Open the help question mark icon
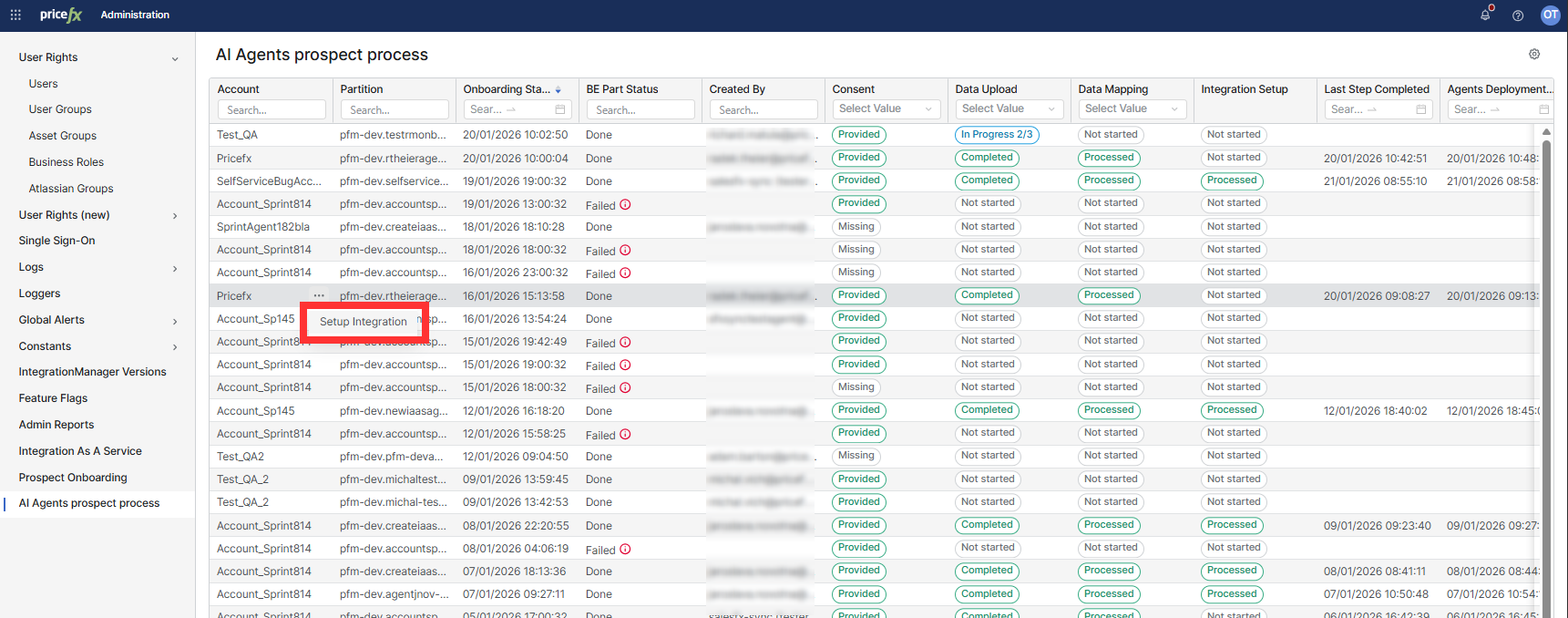The width and height of the screenshot is (1568, 618). (x=1518, y=15)
